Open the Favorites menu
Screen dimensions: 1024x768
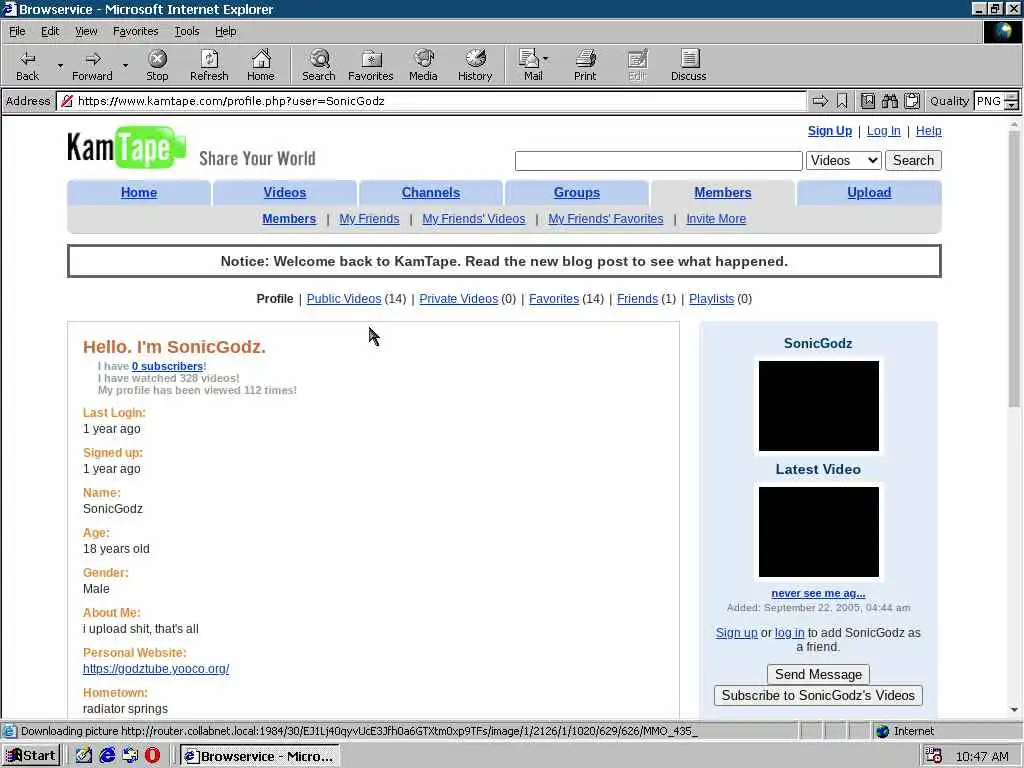tap(135, 31)
